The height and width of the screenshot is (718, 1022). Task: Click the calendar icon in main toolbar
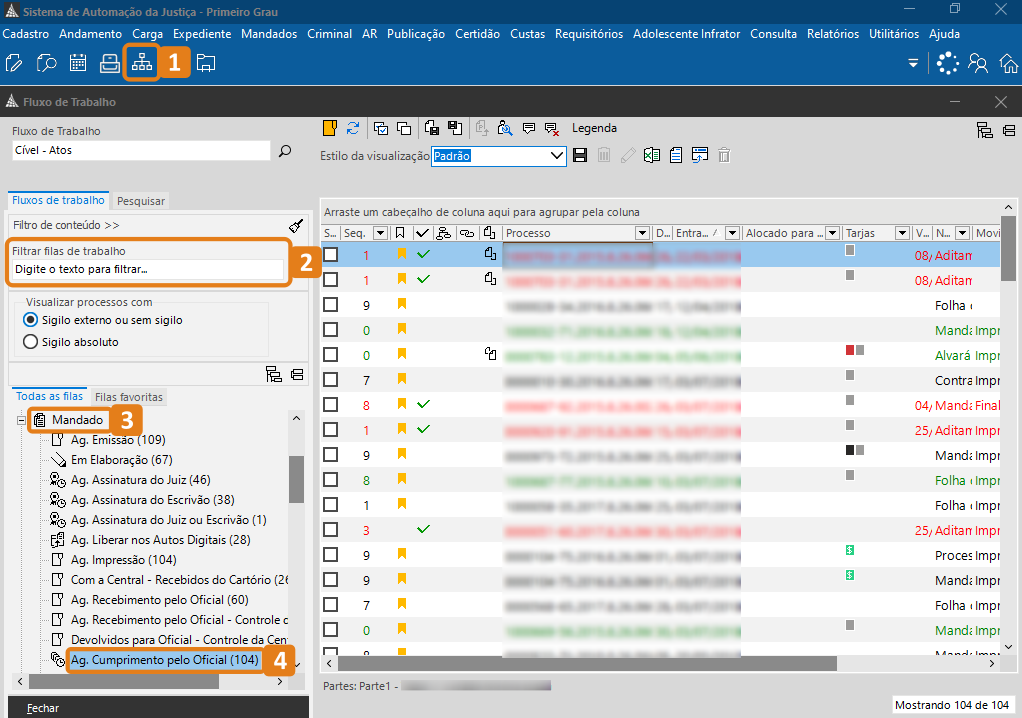78,63
